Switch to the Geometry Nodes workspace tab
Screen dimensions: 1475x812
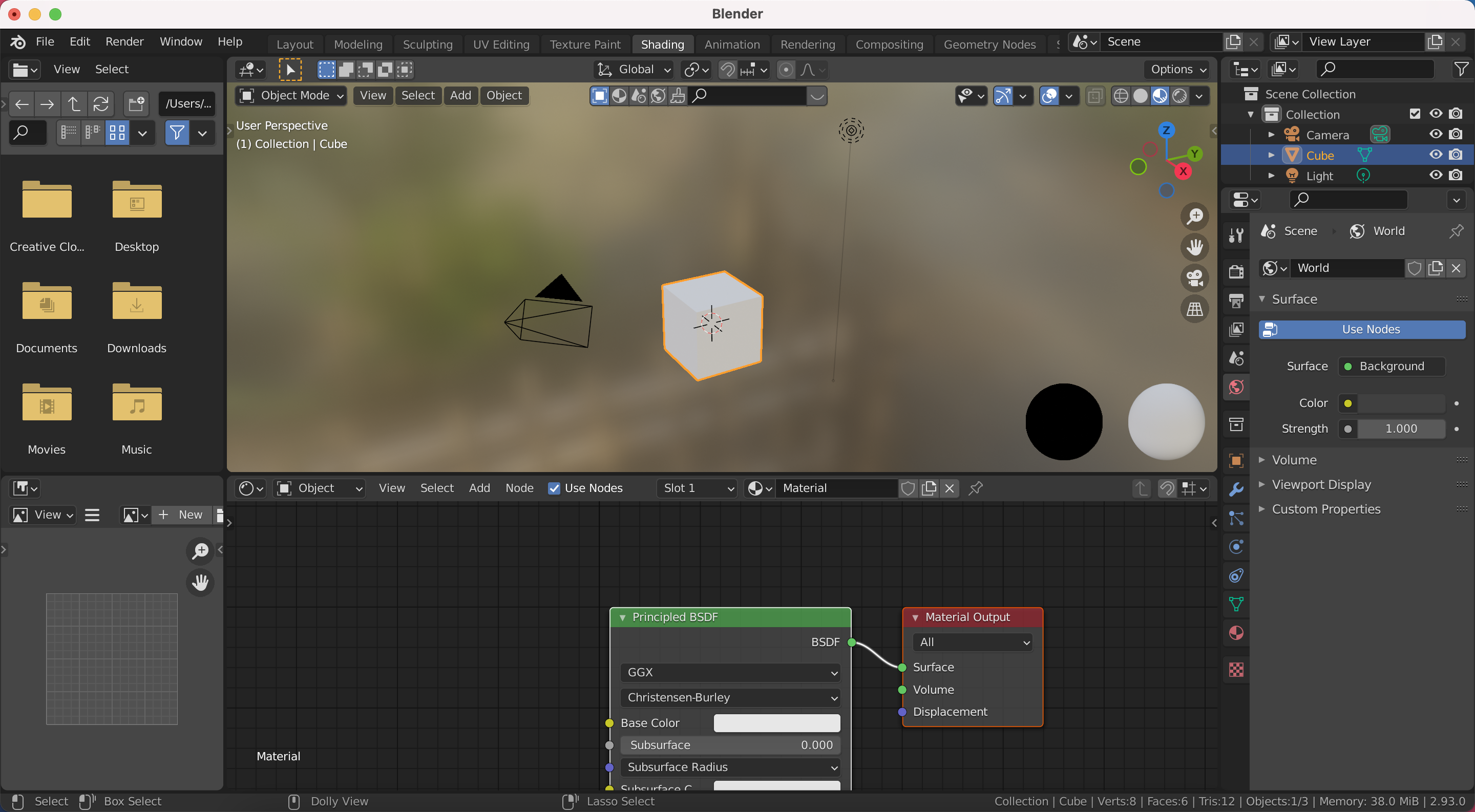tap(989, 44)
